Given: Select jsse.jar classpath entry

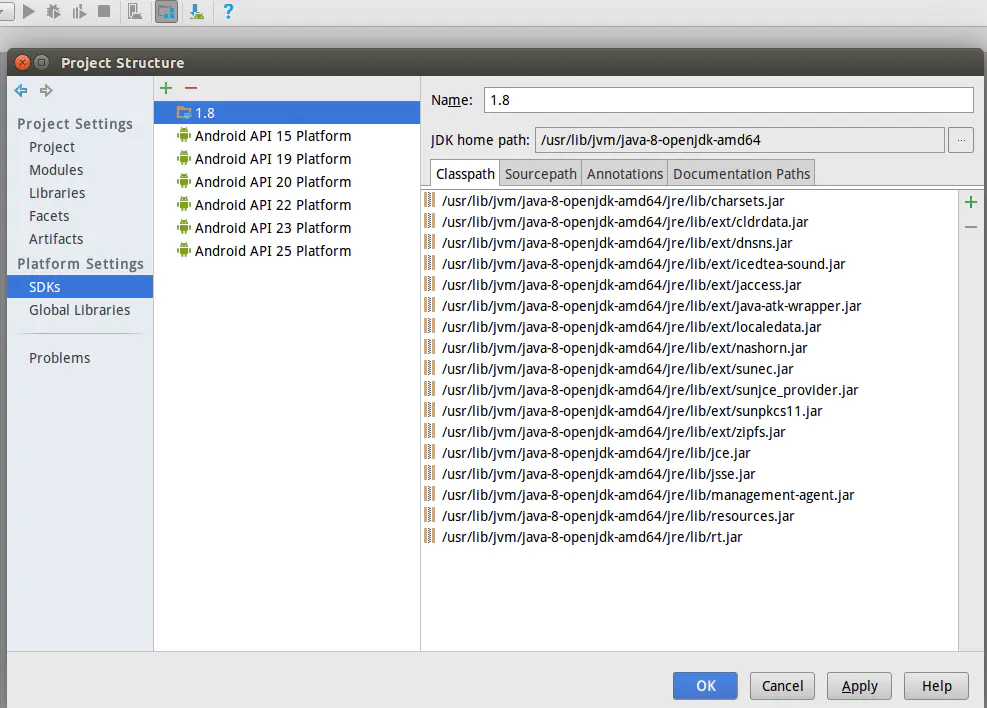Looking at the screenshot, I should 689,474.
